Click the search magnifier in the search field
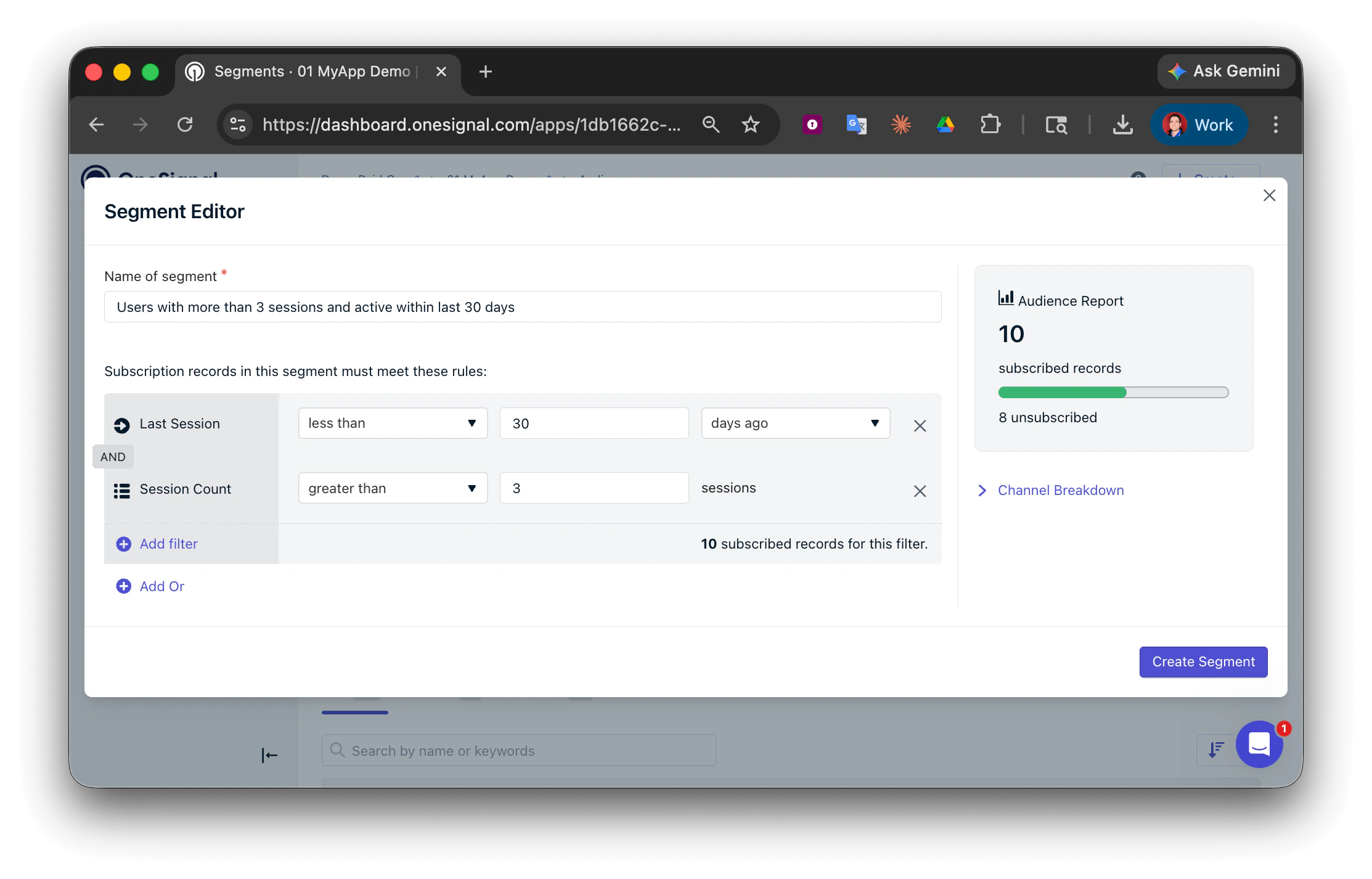1372x879 pixels. (337, 750)
